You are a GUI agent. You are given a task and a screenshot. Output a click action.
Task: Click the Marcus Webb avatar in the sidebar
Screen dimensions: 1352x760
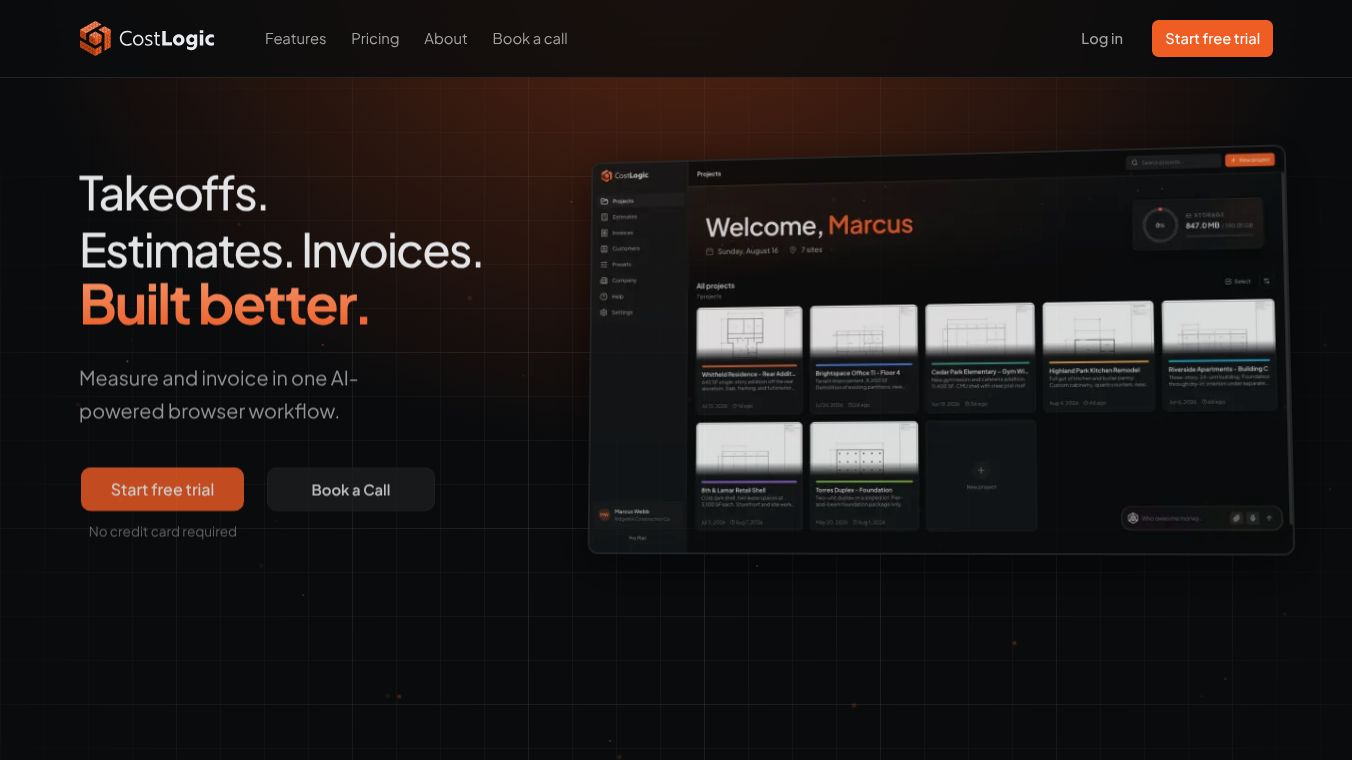604,515
